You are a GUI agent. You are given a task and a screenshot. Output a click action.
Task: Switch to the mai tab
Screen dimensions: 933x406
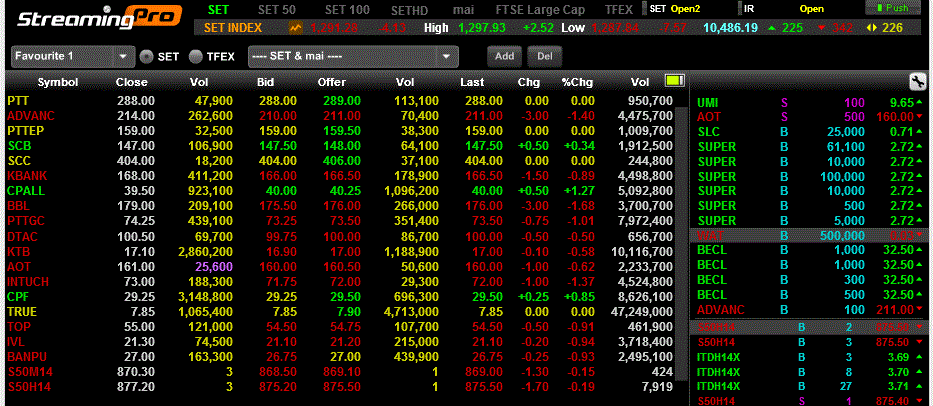click(x=464, y=10)
